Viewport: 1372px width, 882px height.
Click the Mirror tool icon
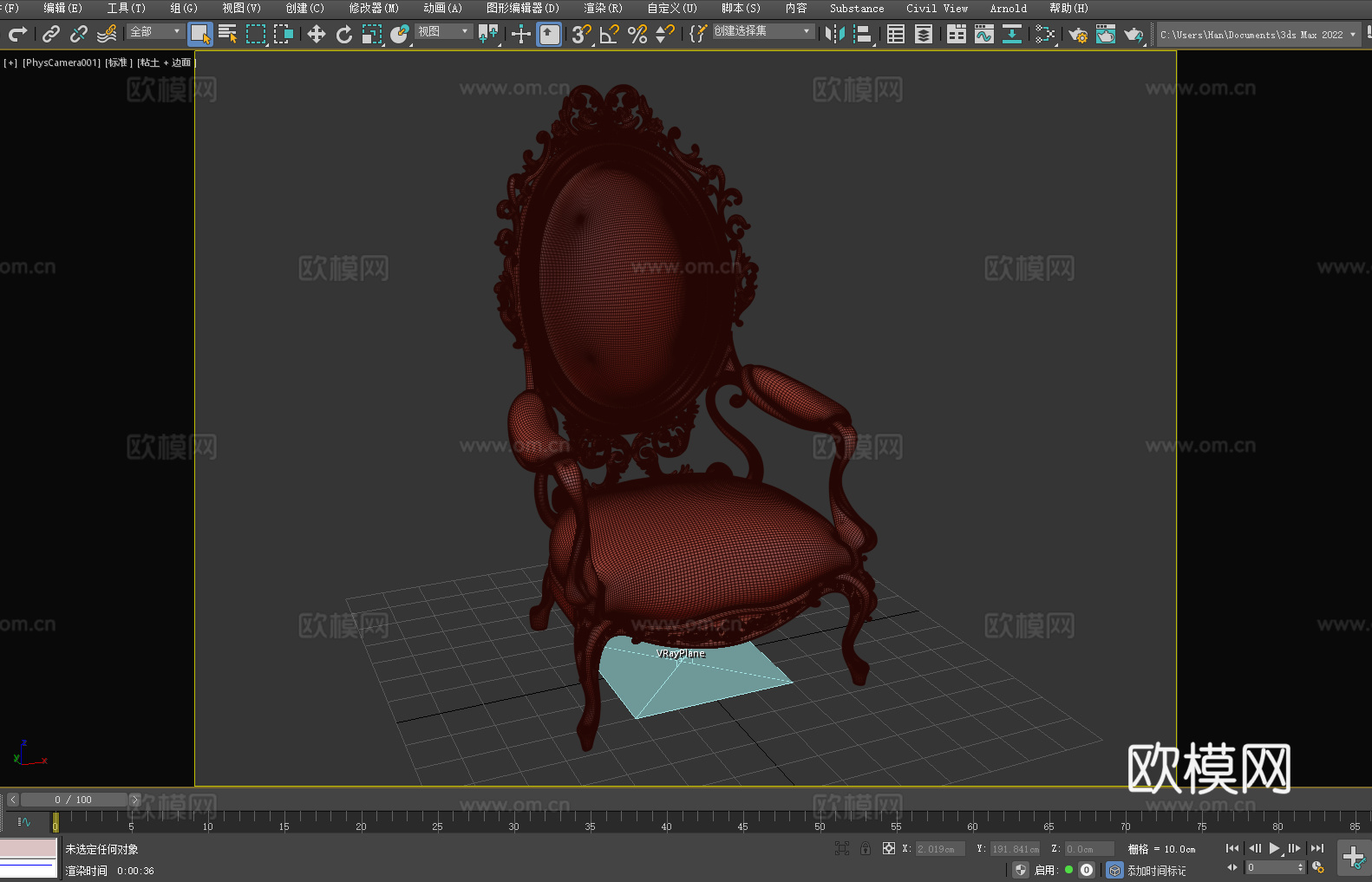click(x=835, y=34)
